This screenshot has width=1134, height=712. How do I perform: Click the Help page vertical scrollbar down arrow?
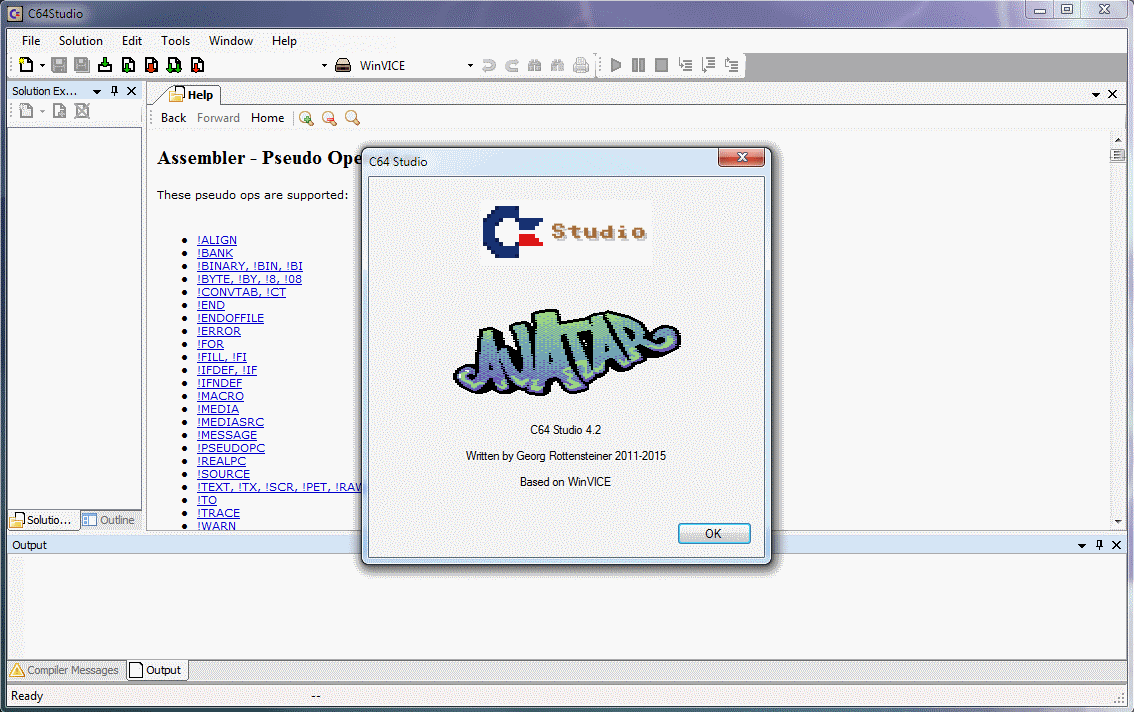pos(1118,521)
